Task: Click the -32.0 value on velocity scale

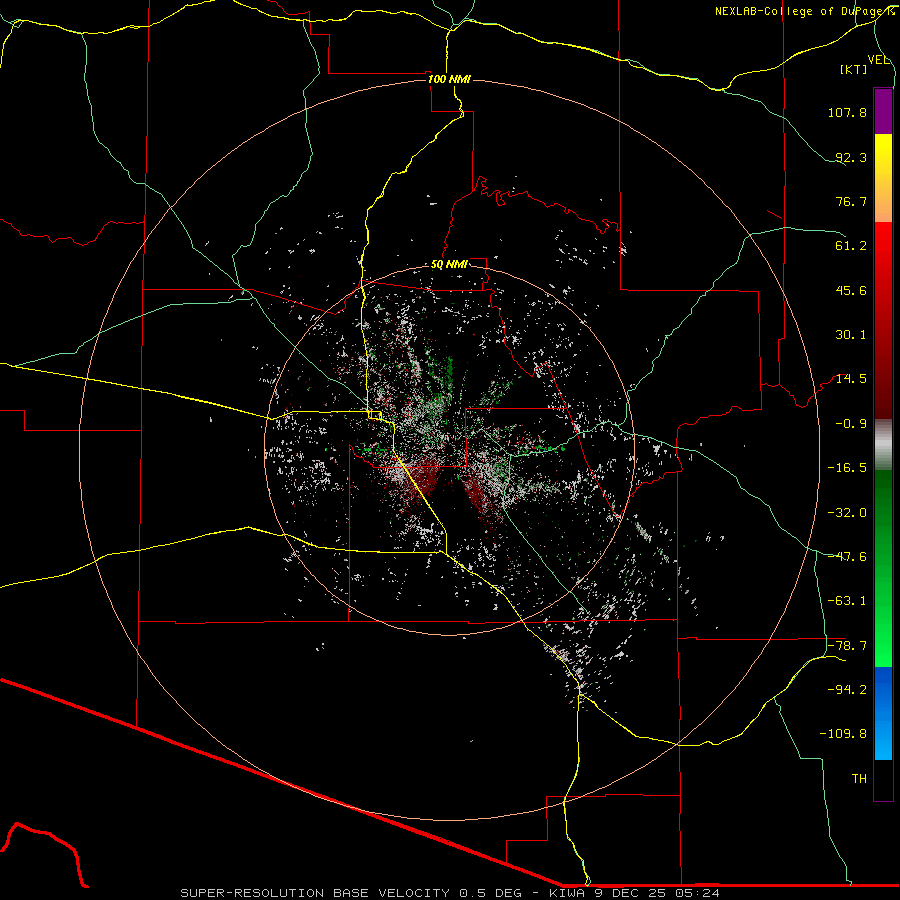Action: (847, 513)
